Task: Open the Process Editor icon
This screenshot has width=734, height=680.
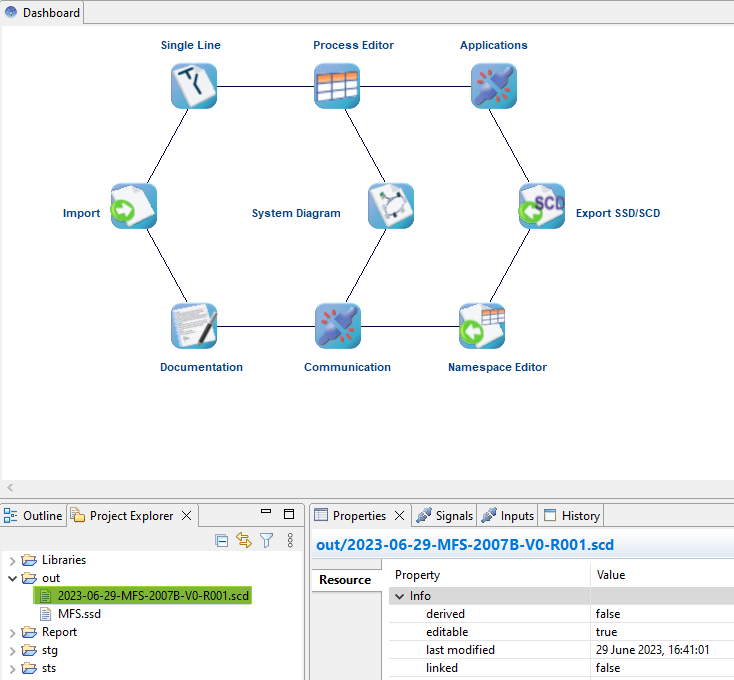Action: pos(337,86)
